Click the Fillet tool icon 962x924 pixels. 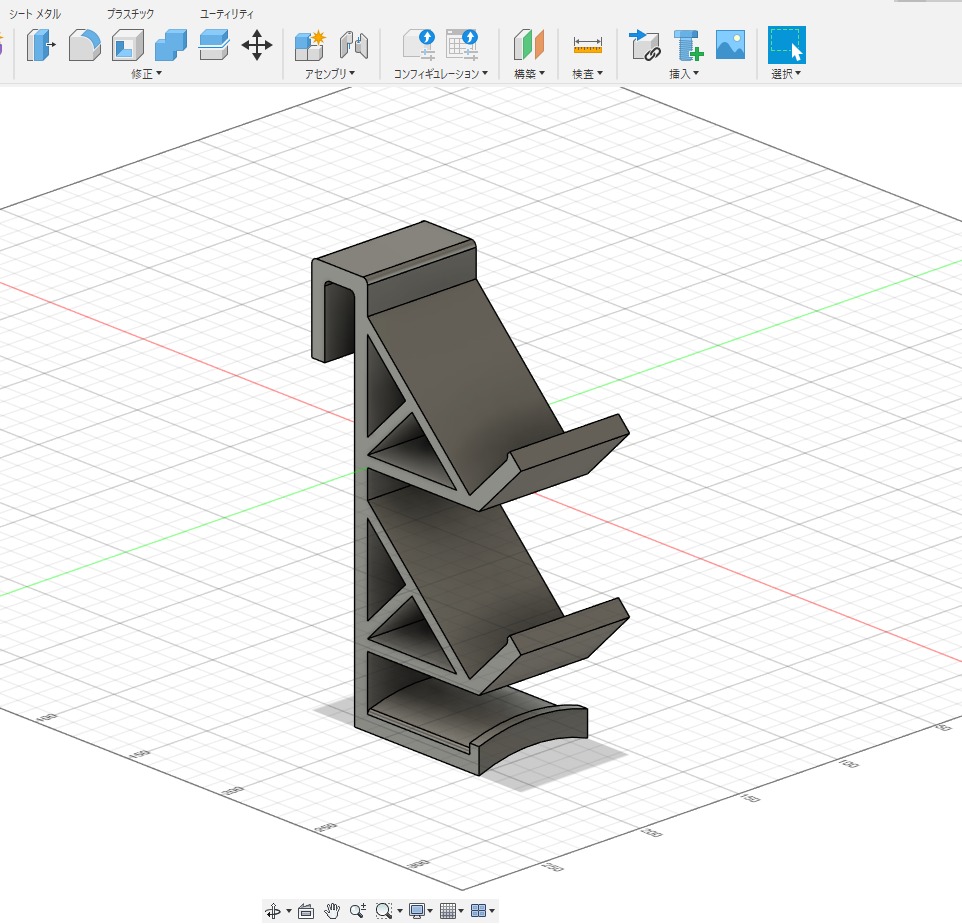click(84, 45)
